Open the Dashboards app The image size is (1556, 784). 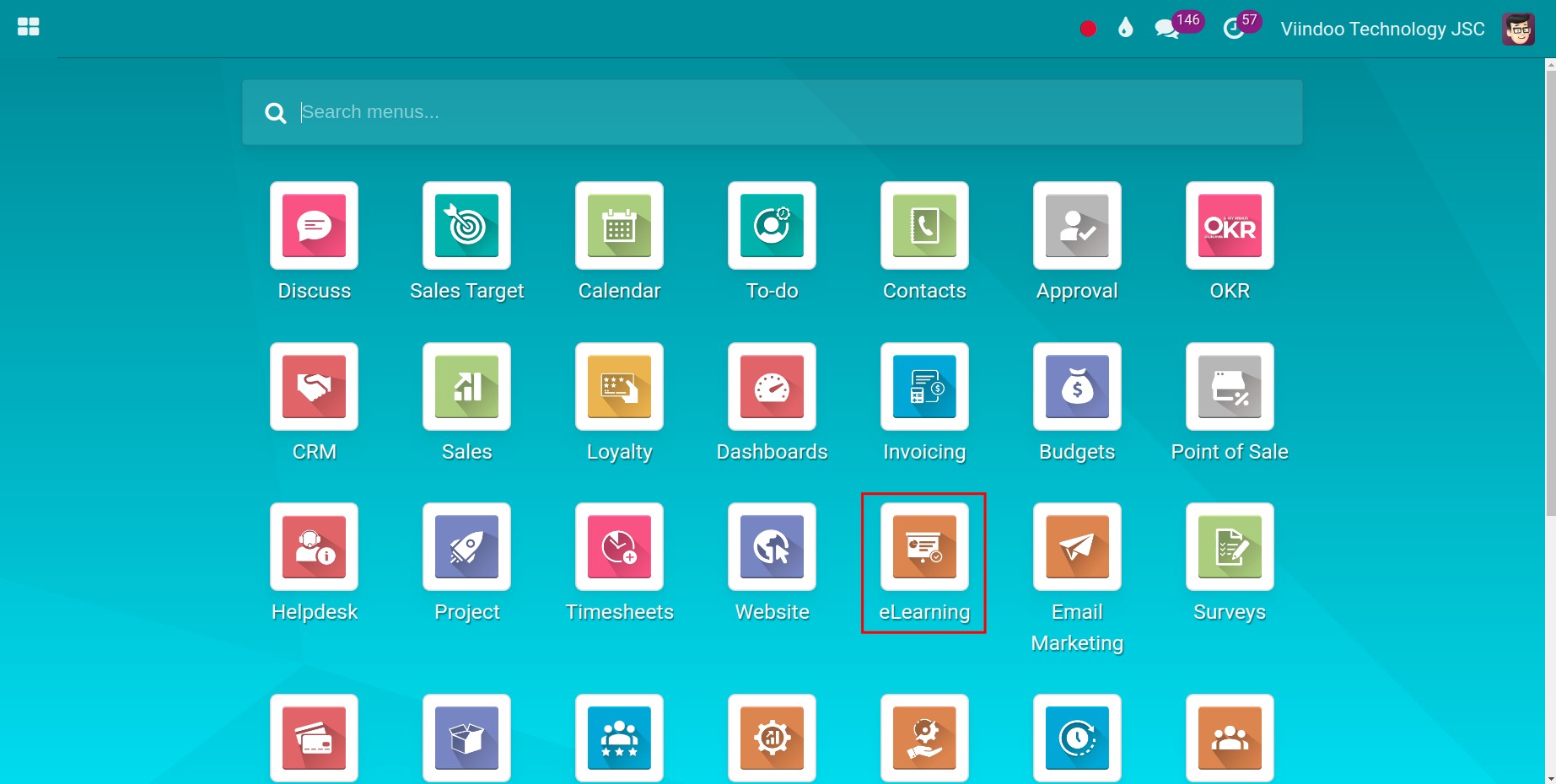click(x=772, y=386)
